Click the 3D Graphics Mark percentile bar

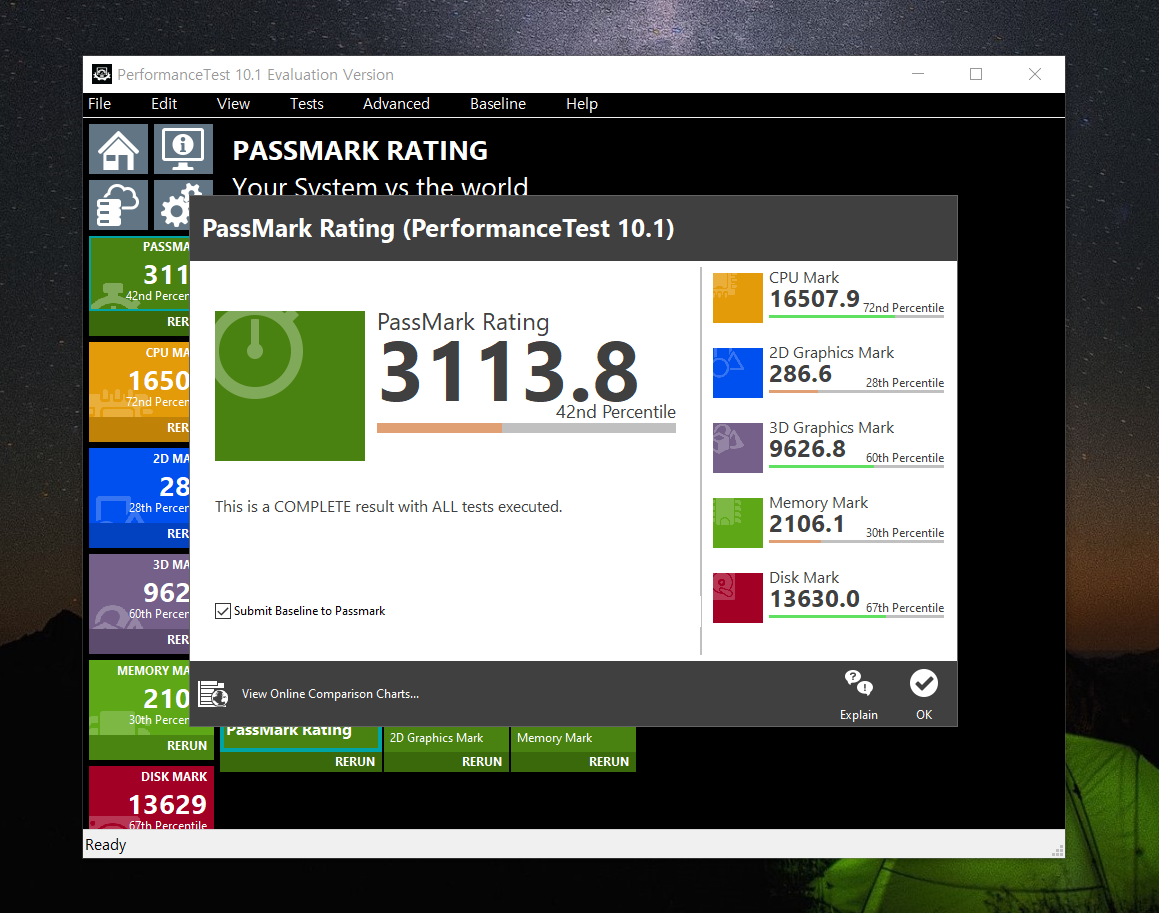pos(857,466)
